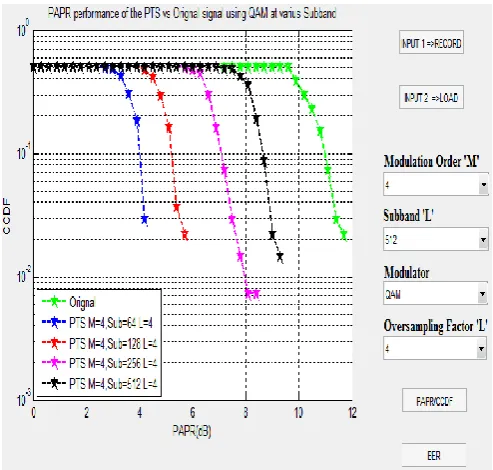Select legend entry PTS M=4,Sub=256 L=4

click(x=99, y=363)
